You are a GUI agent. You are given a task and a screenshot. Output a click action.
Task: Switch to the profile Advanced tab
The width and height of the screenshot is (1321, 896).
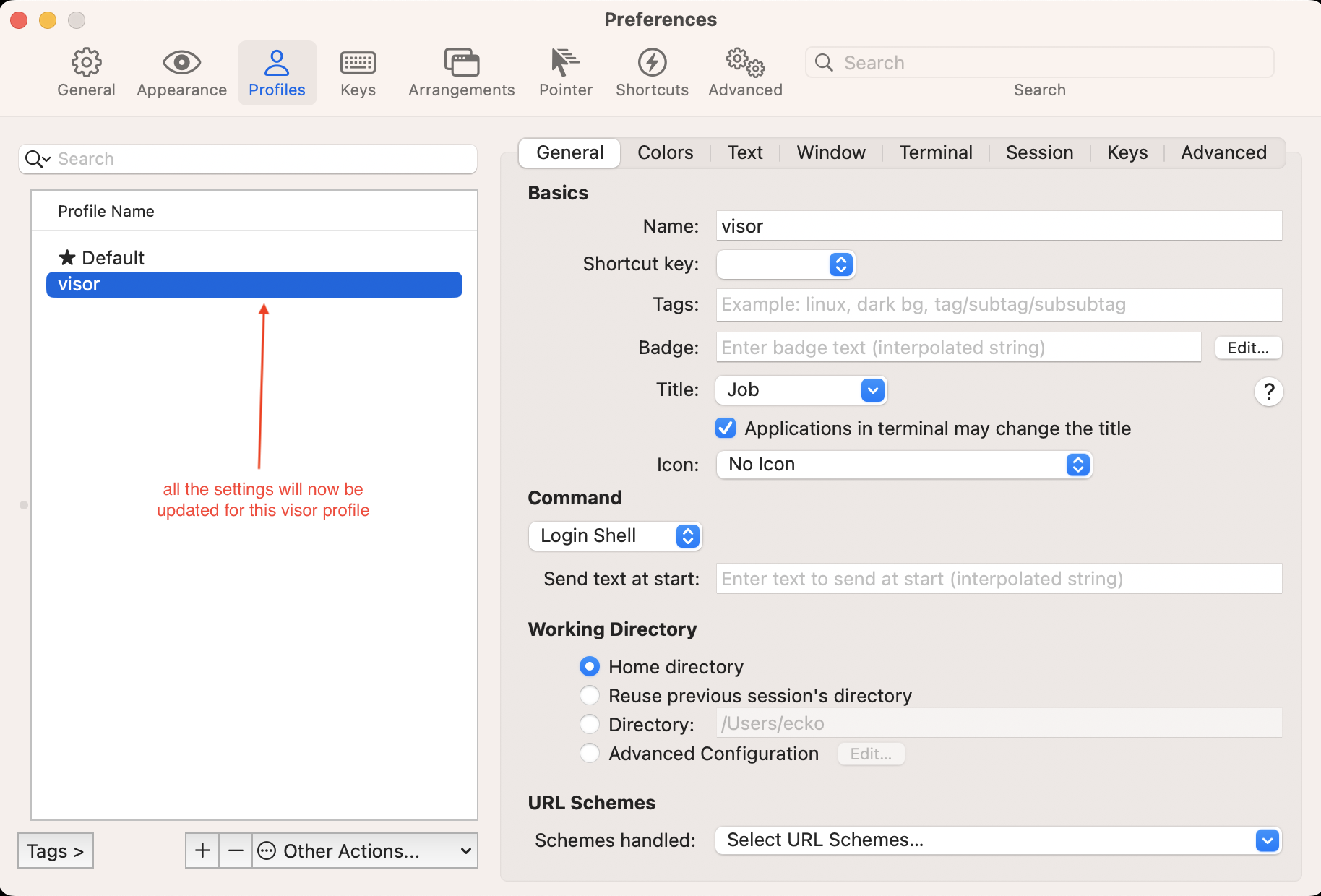(x=1223, y=152)
